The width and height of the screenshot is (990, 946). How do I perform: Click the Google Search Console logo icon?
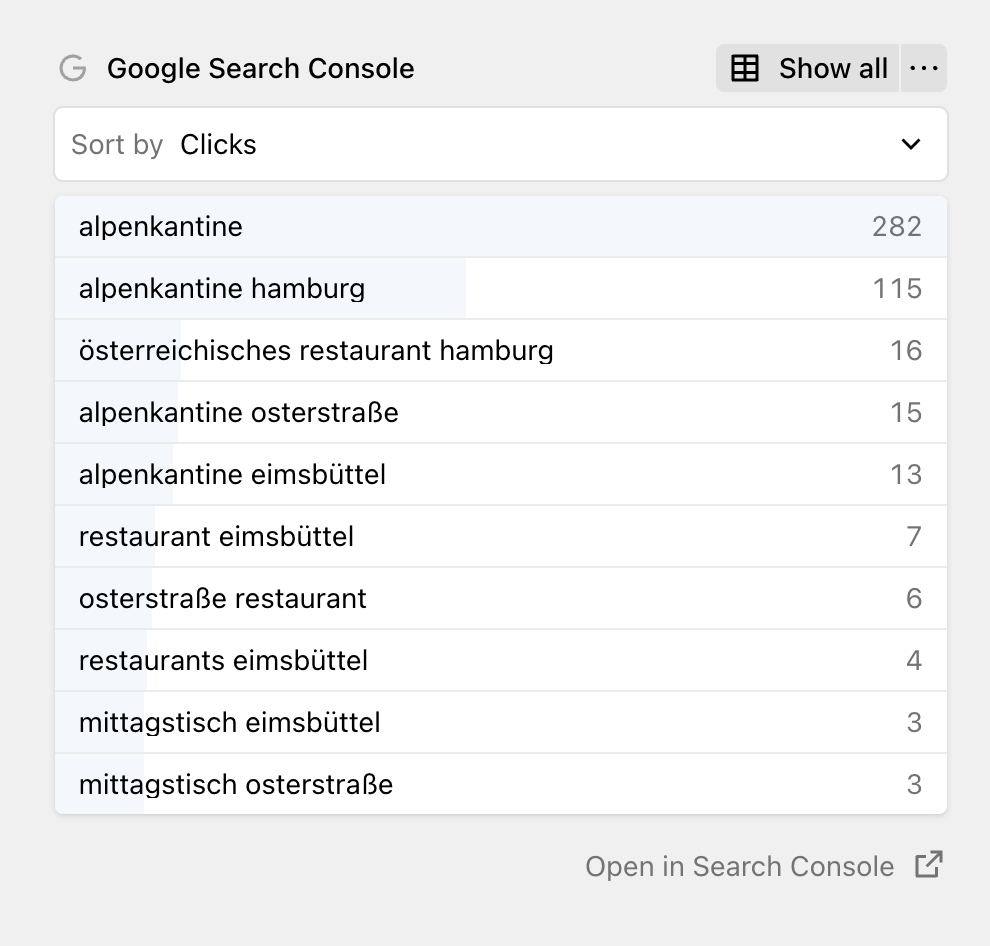tap(72, 68)
